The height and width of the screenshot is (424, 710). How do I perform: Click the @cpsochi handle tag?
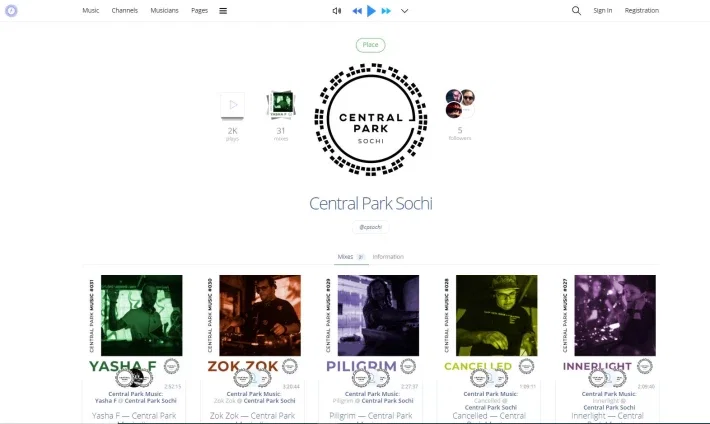[370, 227]
